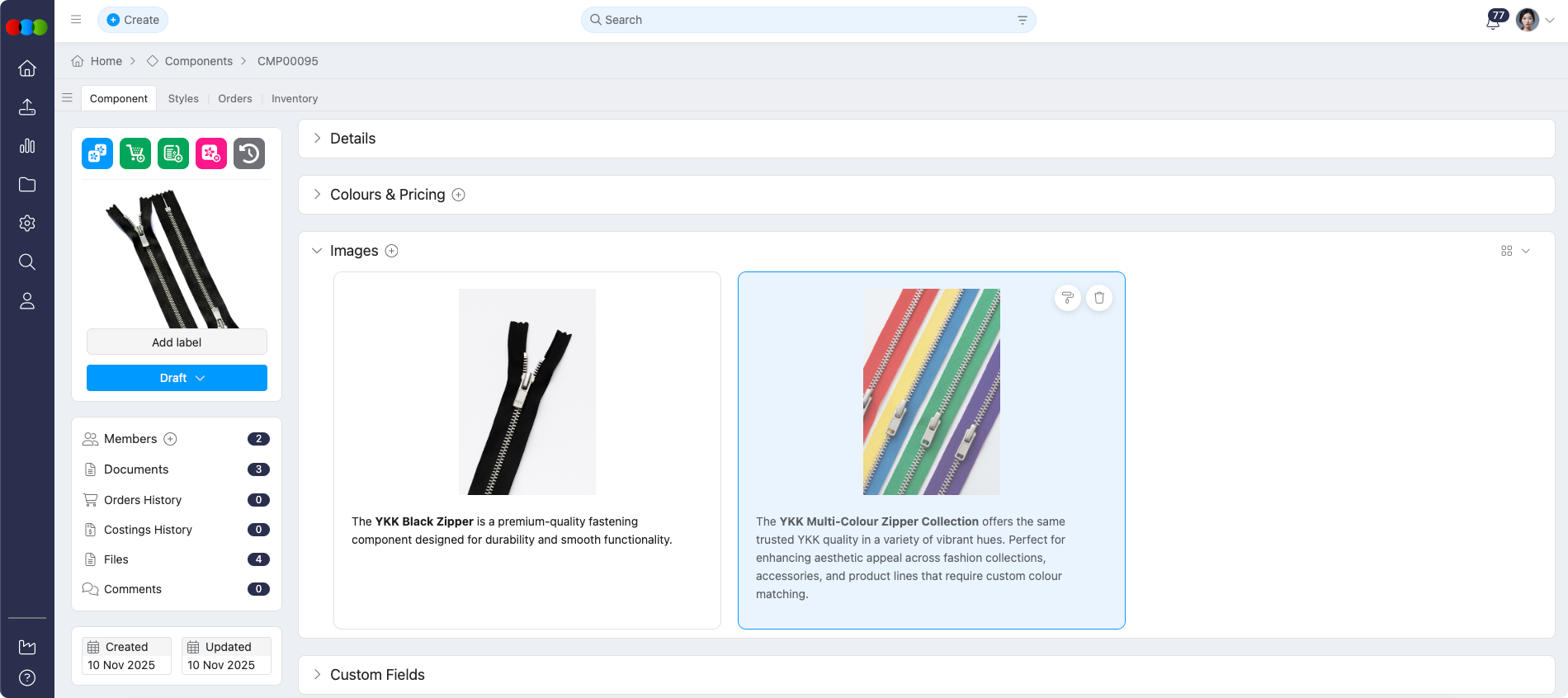This screenshot has width=1568, height=698.
Task: Open the settings gear in left sidebar
Action: tap(27, 224)
